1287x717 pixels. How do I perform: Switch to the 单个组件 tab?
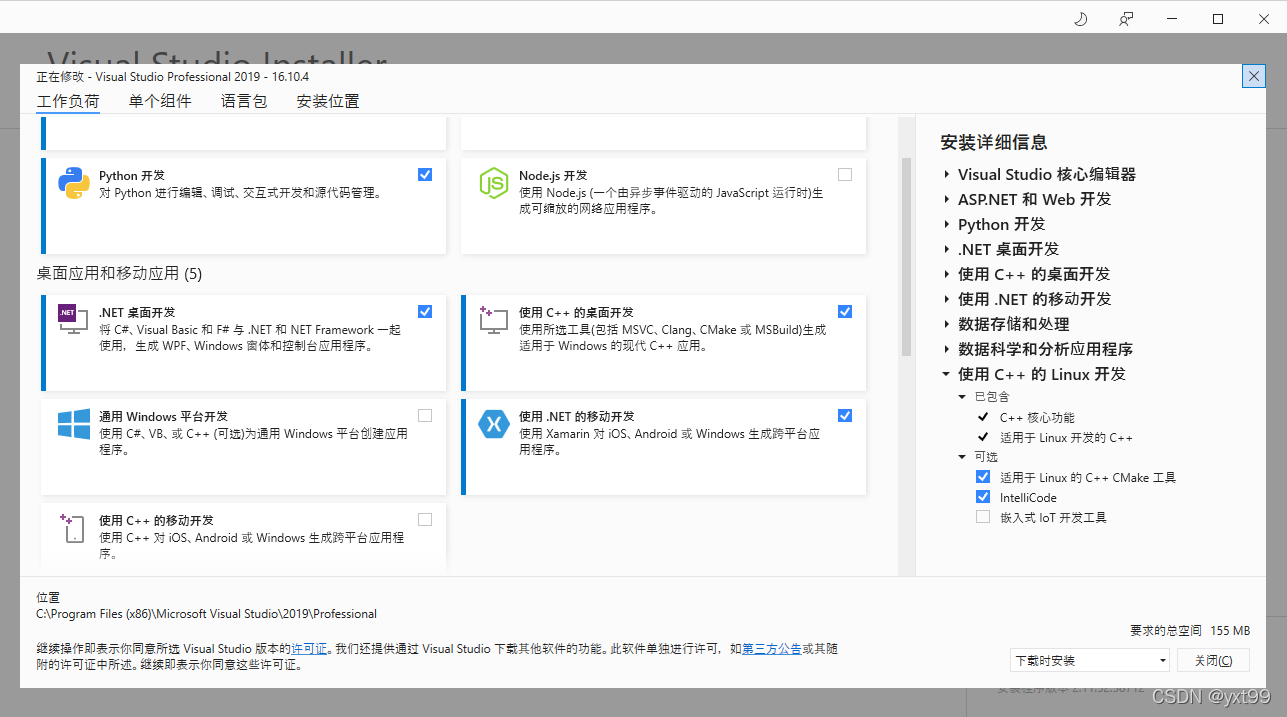coord(160,101)
